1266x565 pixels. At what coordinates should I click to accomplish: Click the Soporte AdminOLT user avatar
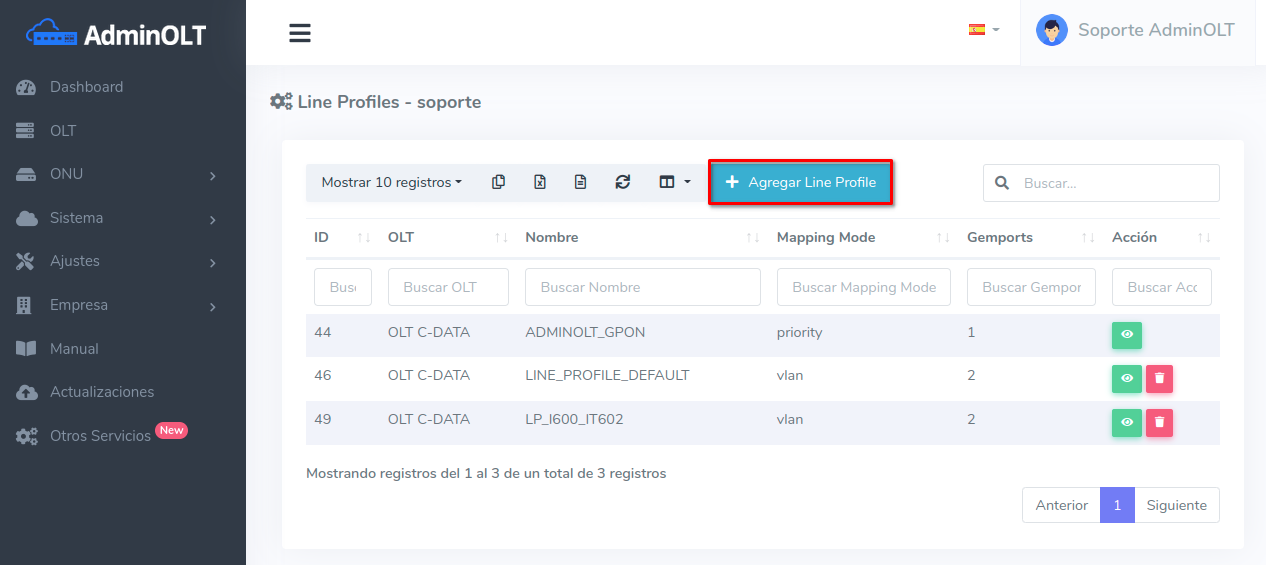pos(1051,31)
